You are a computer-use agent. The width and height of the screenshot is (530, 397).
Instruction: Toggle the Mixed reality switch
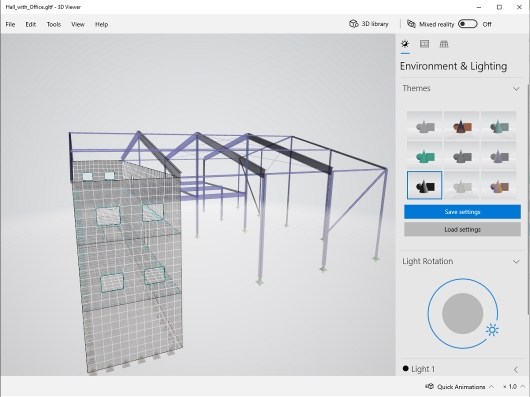467,24
